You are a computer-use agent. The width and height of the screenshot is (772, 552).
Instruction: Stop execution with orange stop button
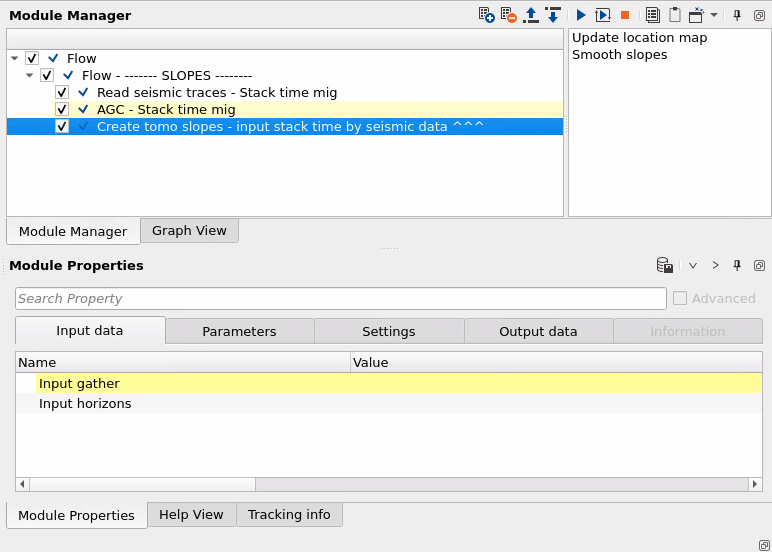625,15
